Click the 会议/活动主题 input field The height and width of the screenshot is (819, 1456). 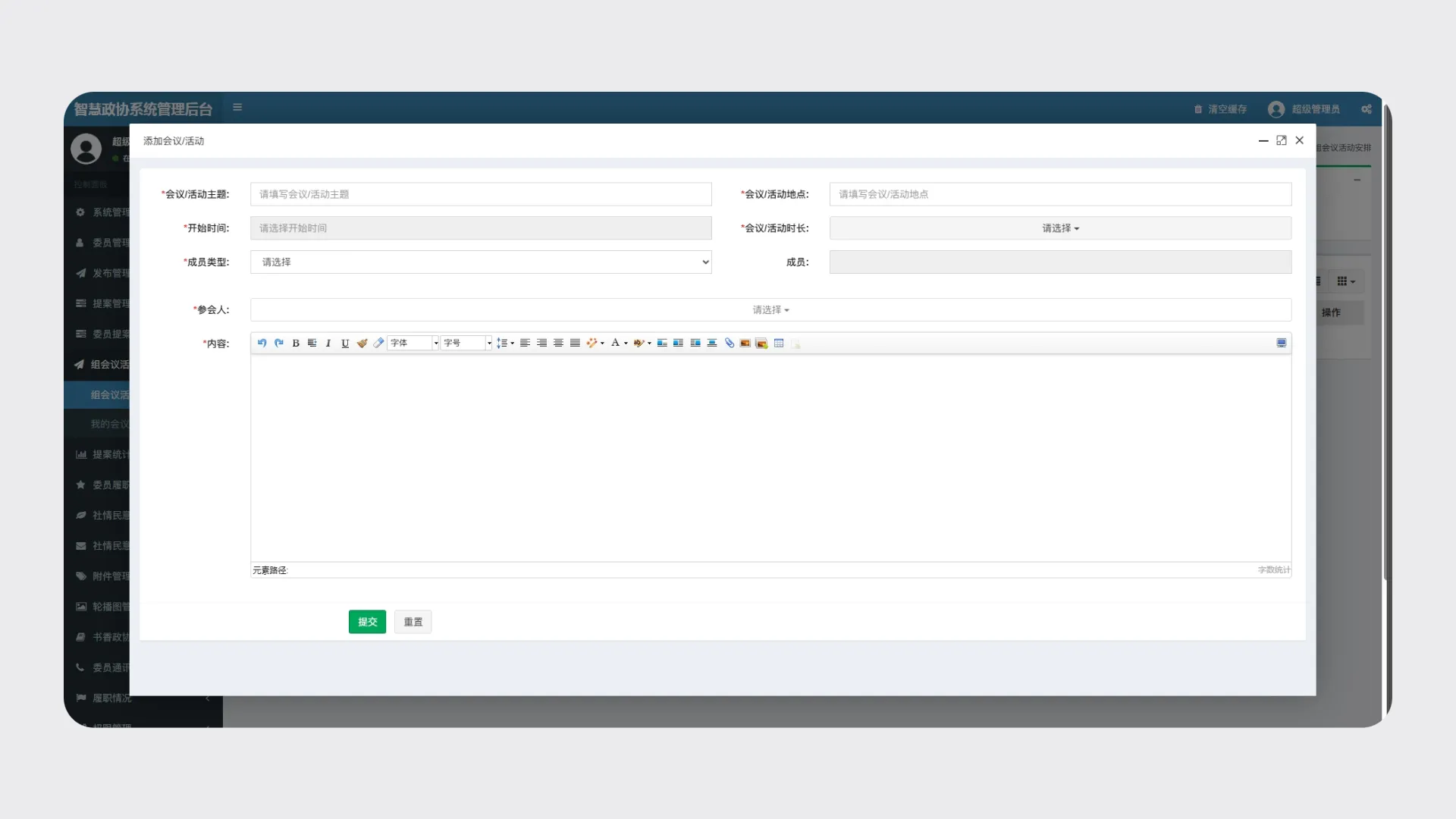click(x=481, y=194)
